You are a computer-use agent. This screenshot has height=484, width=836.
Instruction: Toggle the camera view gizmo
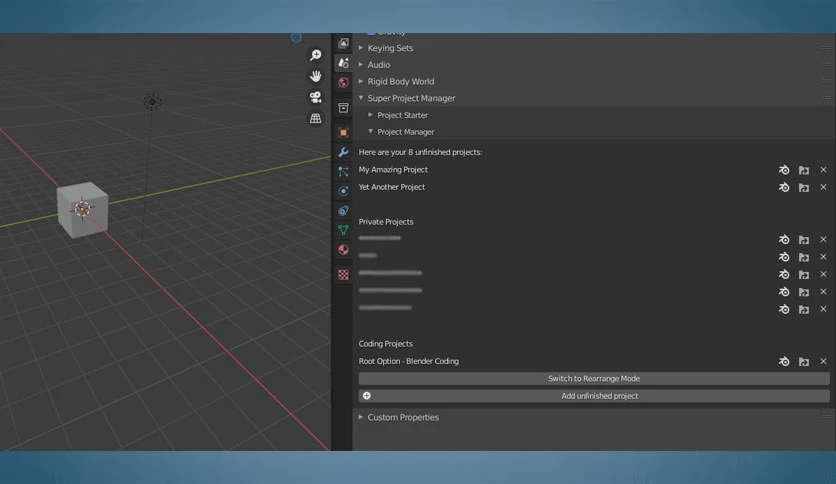pyautogui.click(x=316, y=97)
